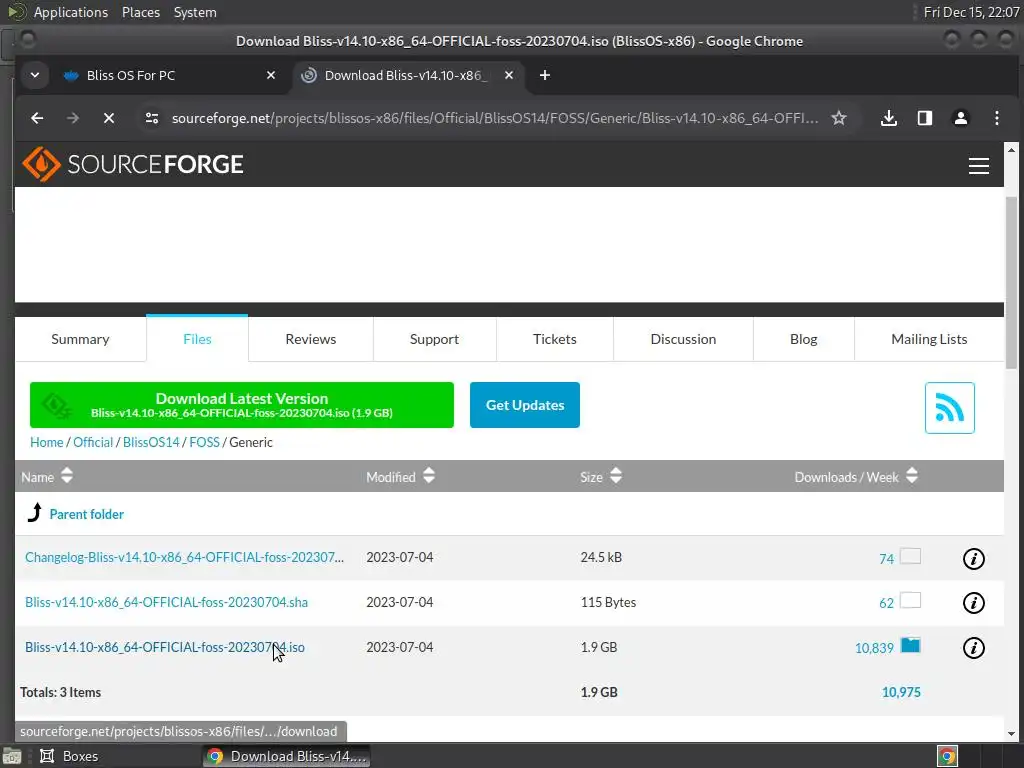This screenshot has width=1024, height=768.
Task: Open the Chrome profile icon
Action: click(x=961, y=118)
